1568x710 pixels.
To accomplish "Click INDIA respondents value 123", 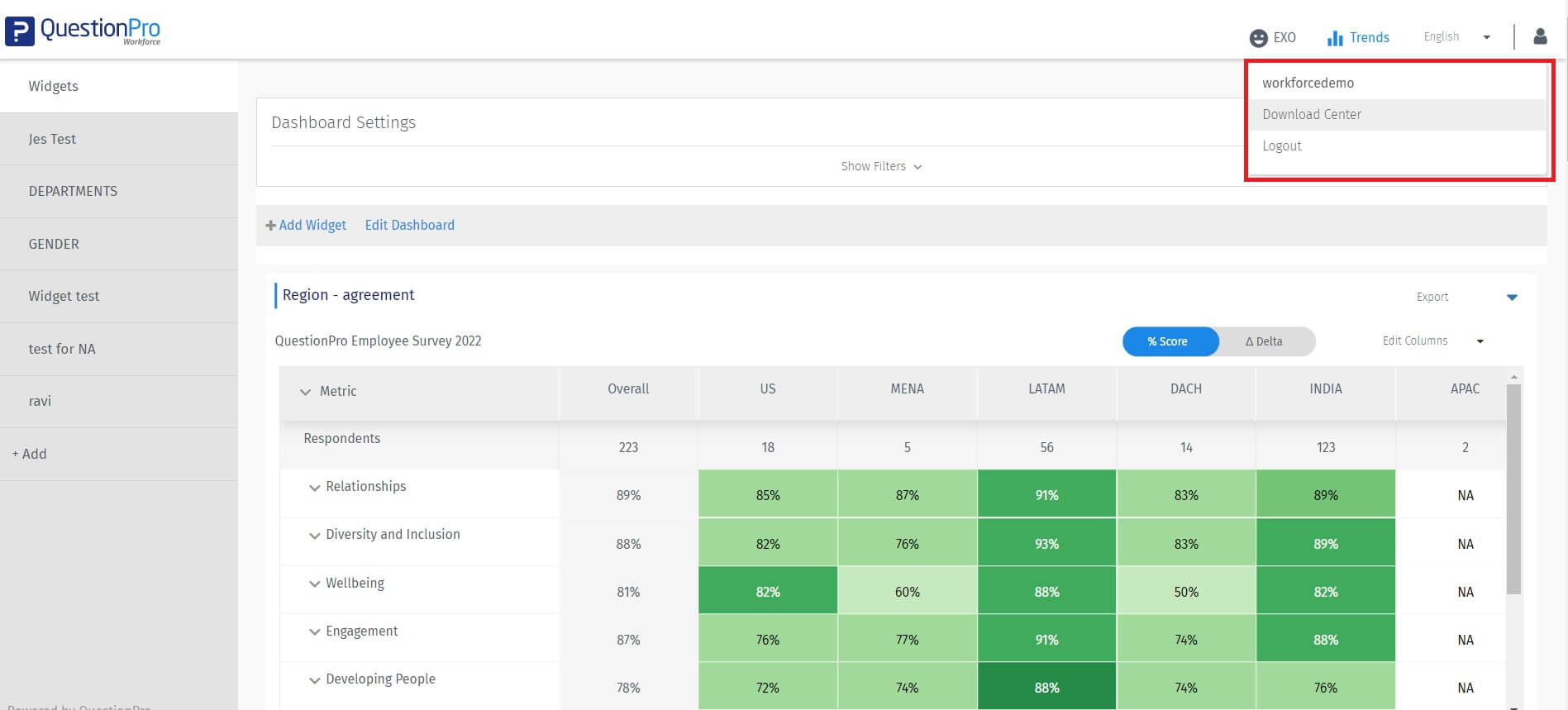I will 1326,447.
